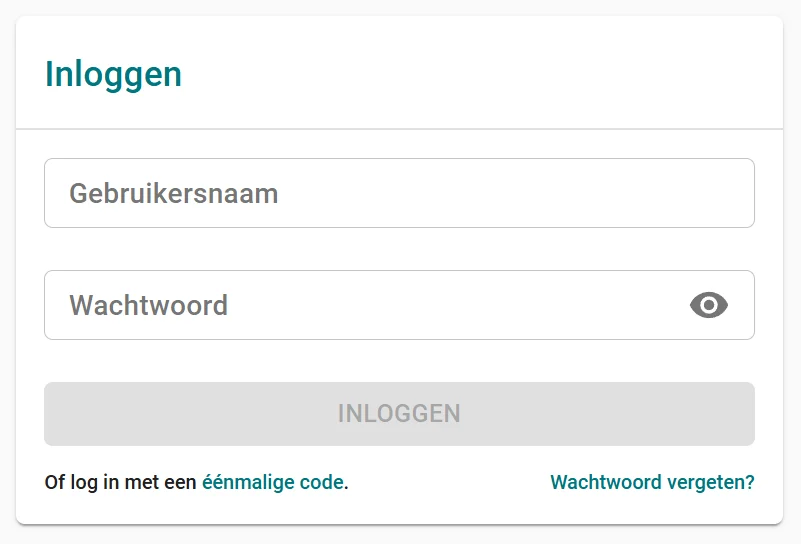The width and height of the screenshot is (801, 544).
Task: Log in with a one-time code link
Action: pyautogui.click(x=273, y=482)
